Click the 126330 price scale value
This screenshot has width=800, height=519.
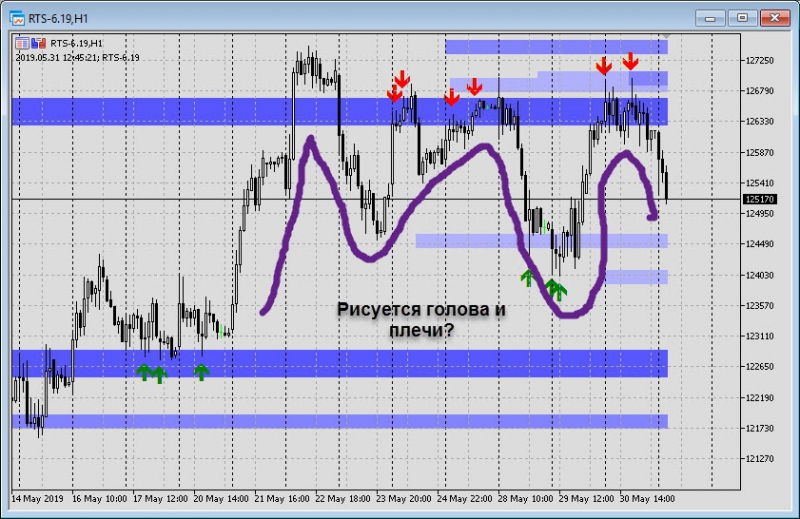pos(760,121)
